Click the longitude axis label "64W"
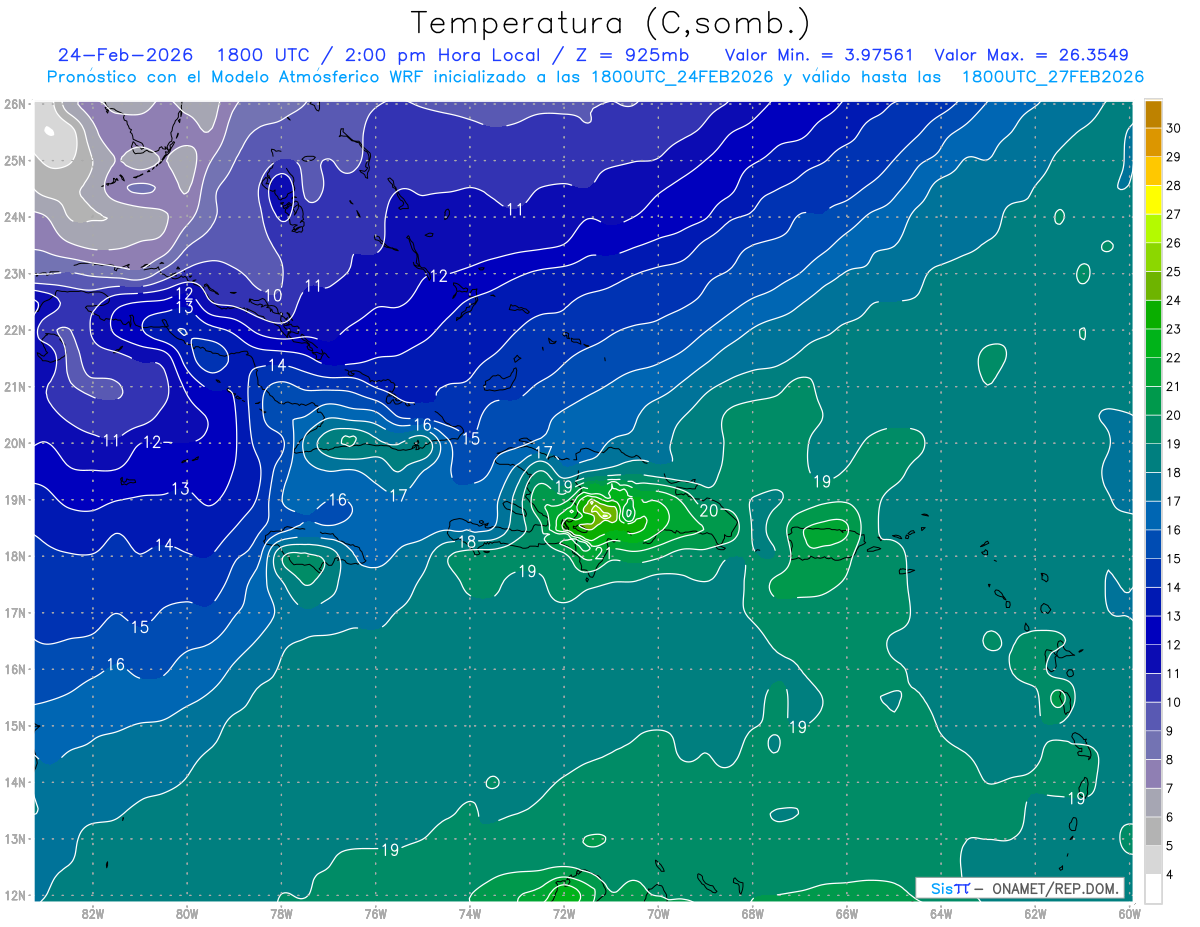Viewport: 1200px width, 927px height. click(941, 913)
